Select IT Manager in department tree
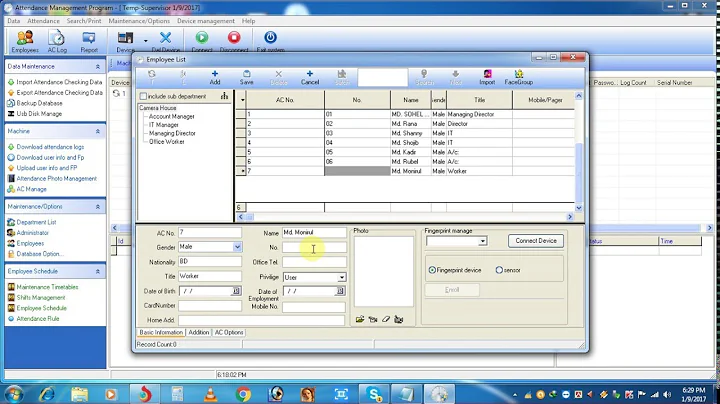The image size is (720, 404). click(x=163, y=125)
